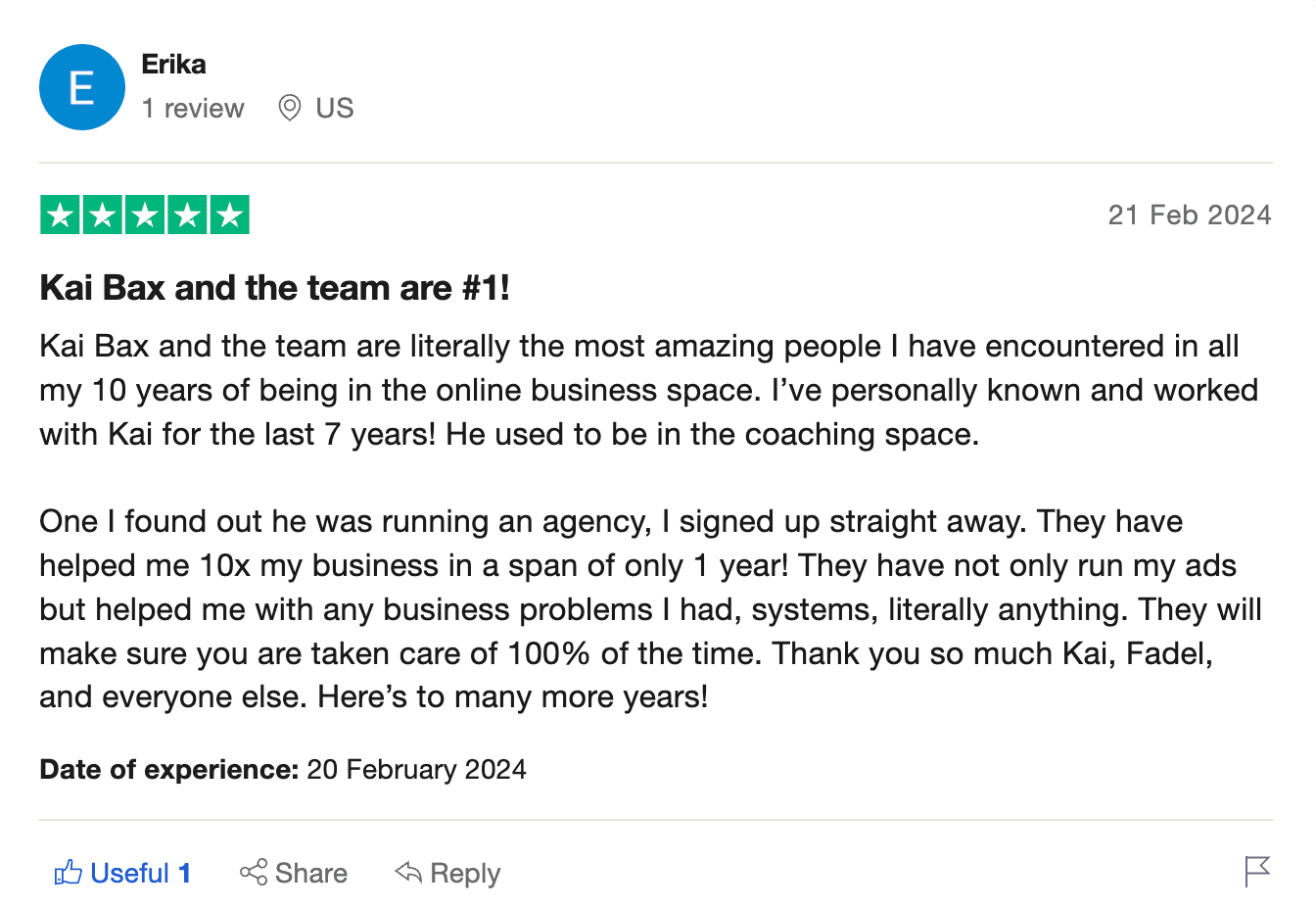This screenshot has height=909, width=1316.
Task: Click the Useful count number "1"
Action: coord(184,873)
